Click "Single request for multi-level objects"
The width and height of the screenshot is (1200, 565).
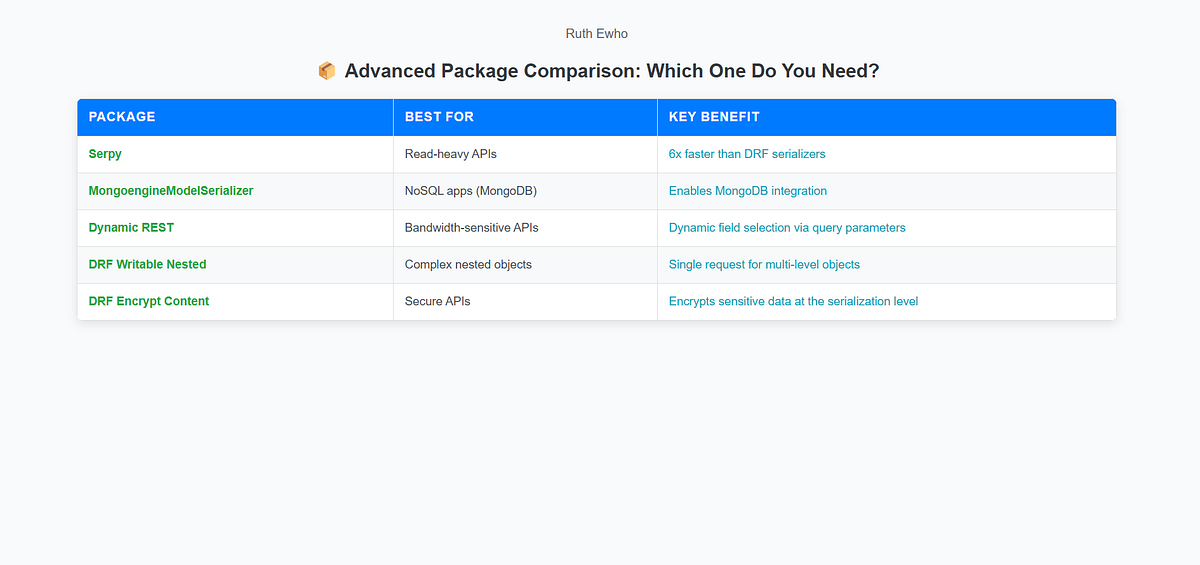click(764, 265)
